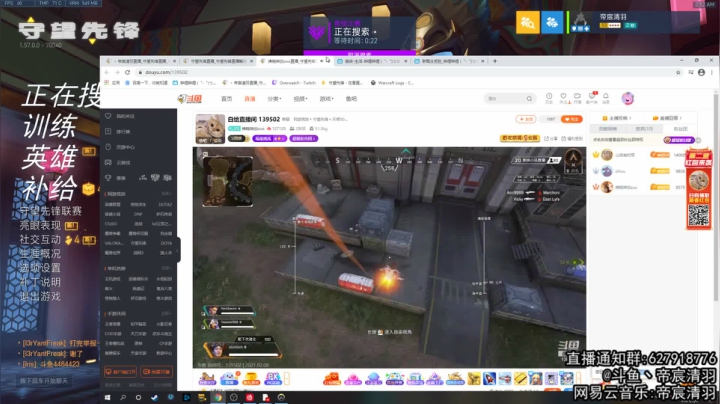Open watch history clock icon

(x=549, y=98)
